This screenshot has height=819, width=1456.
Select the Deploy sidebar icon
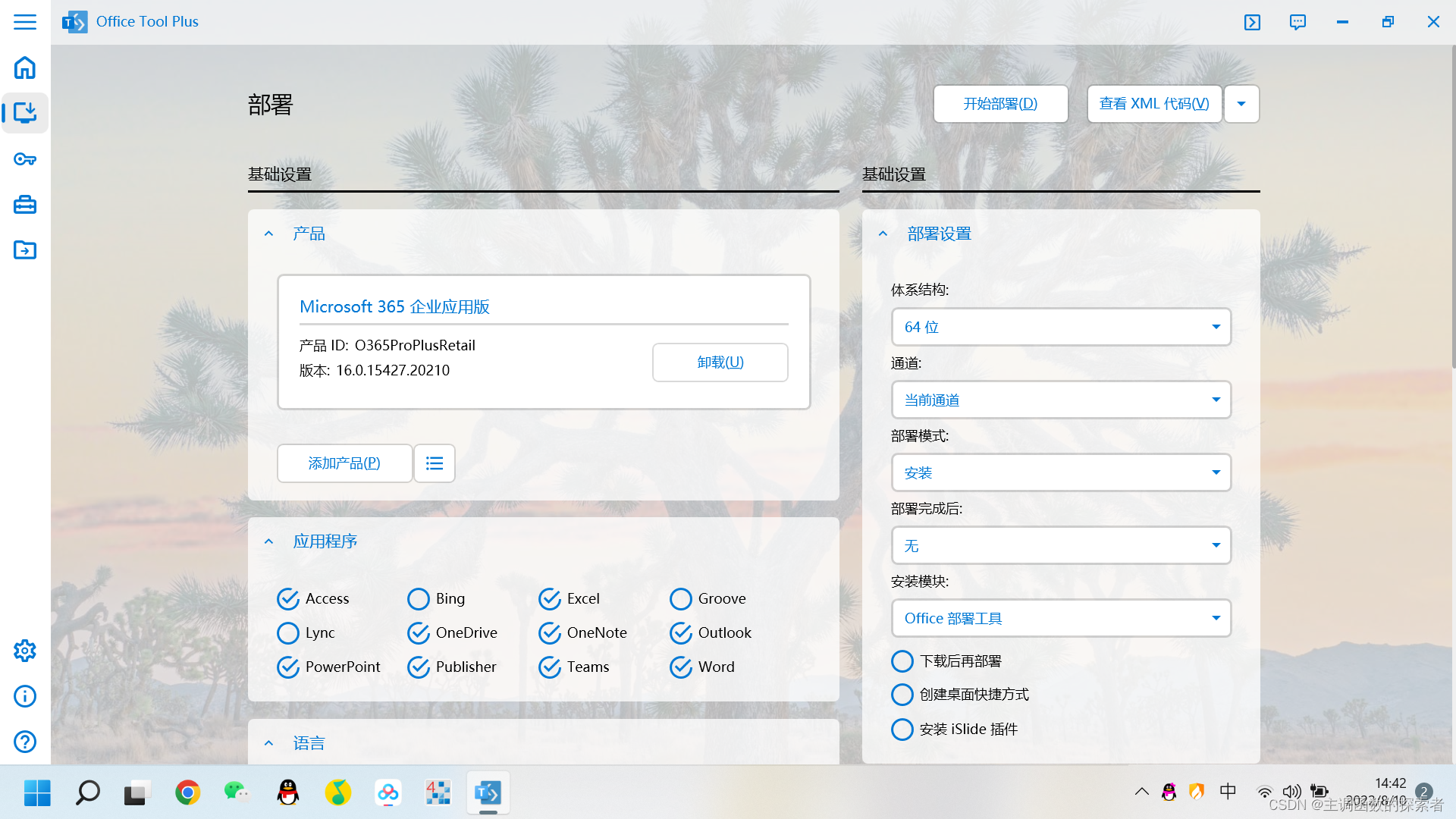(25, 113)
